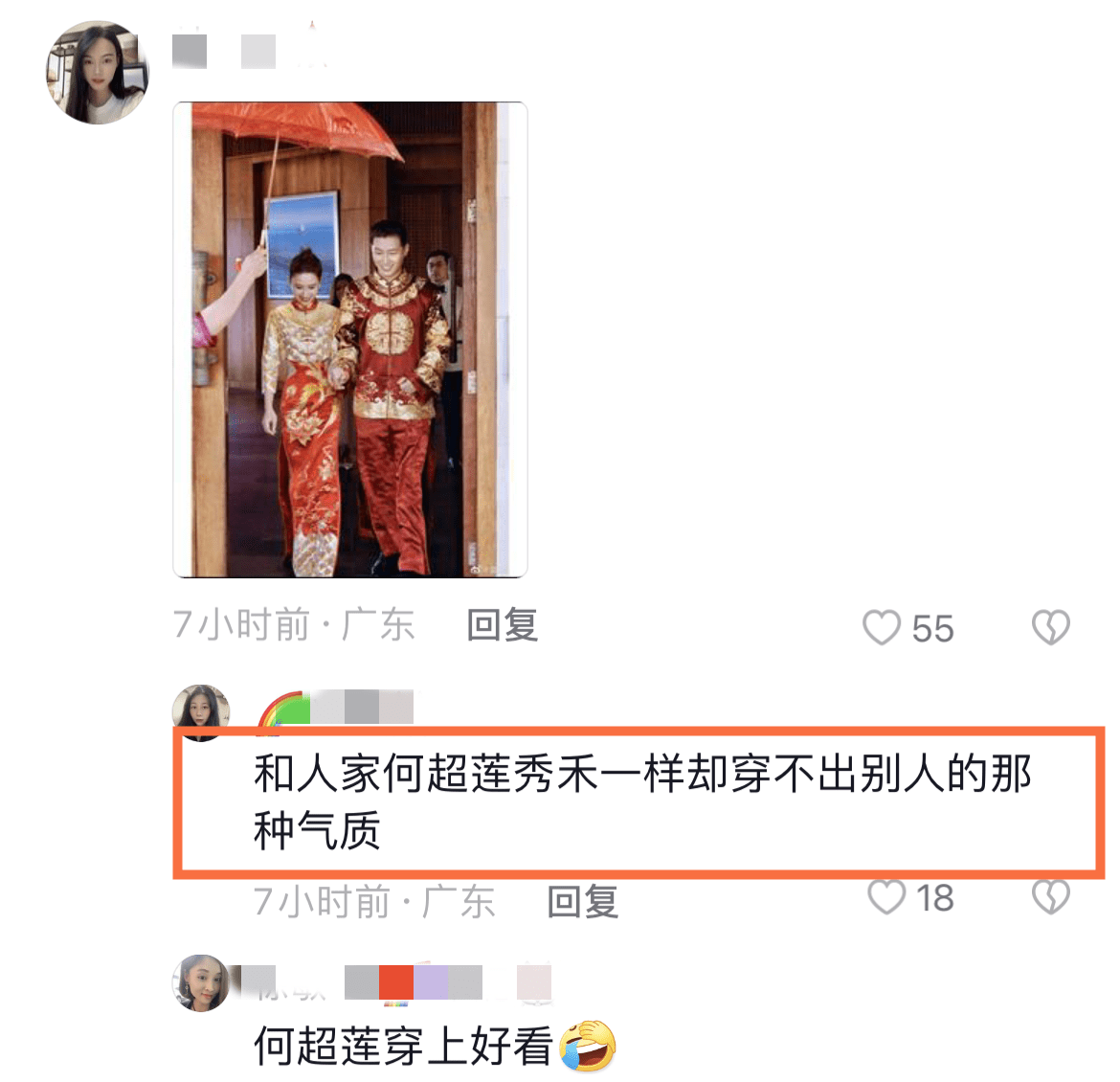Dislike the top comment via broken heart

(1051, 627)
